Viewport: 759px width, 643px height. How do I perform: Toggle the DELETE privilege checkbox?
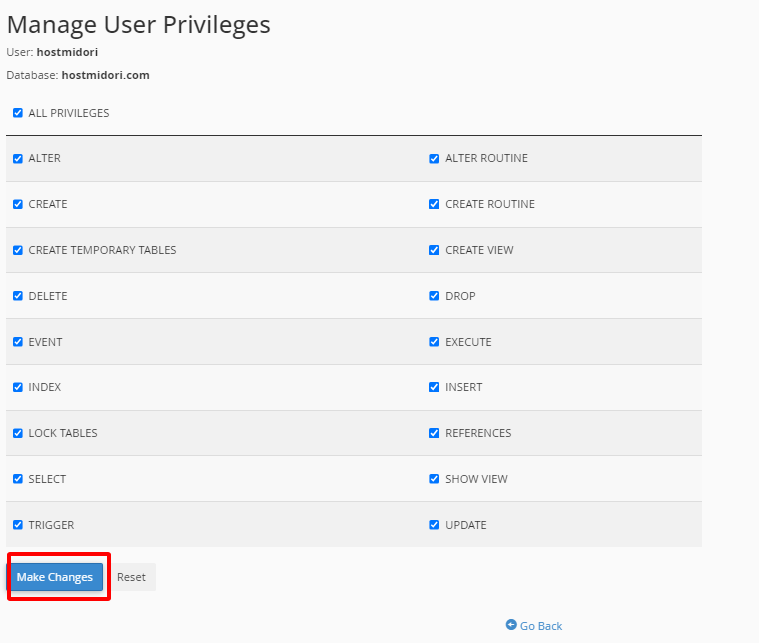(x=18, y=296)
